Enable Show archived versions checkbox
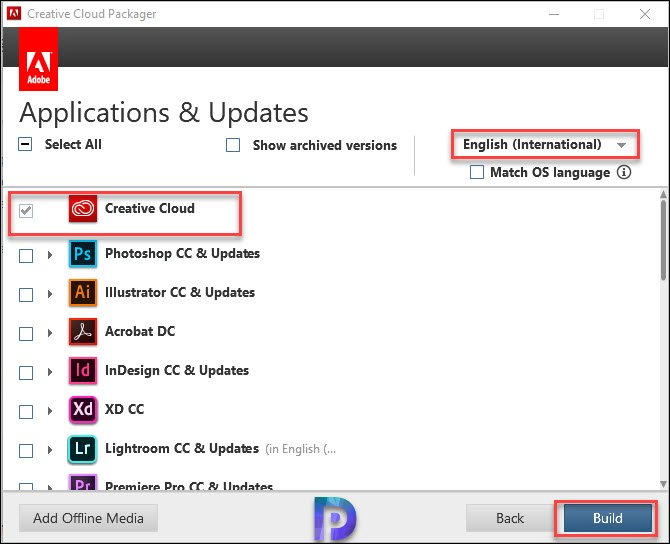Image resolution: width=670 pixels, height=544 pixels. click(233, 145)
